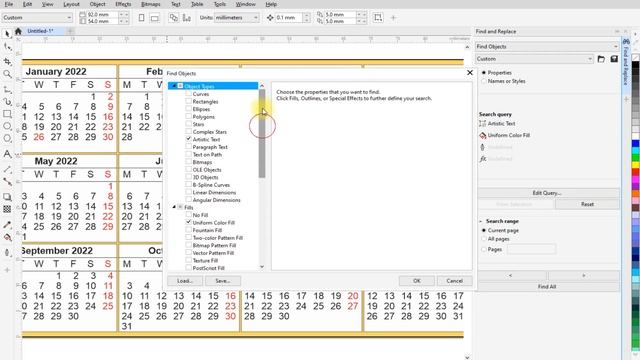Check the Ellipses object type
This screenshot has width=640, height=360.
189,109
